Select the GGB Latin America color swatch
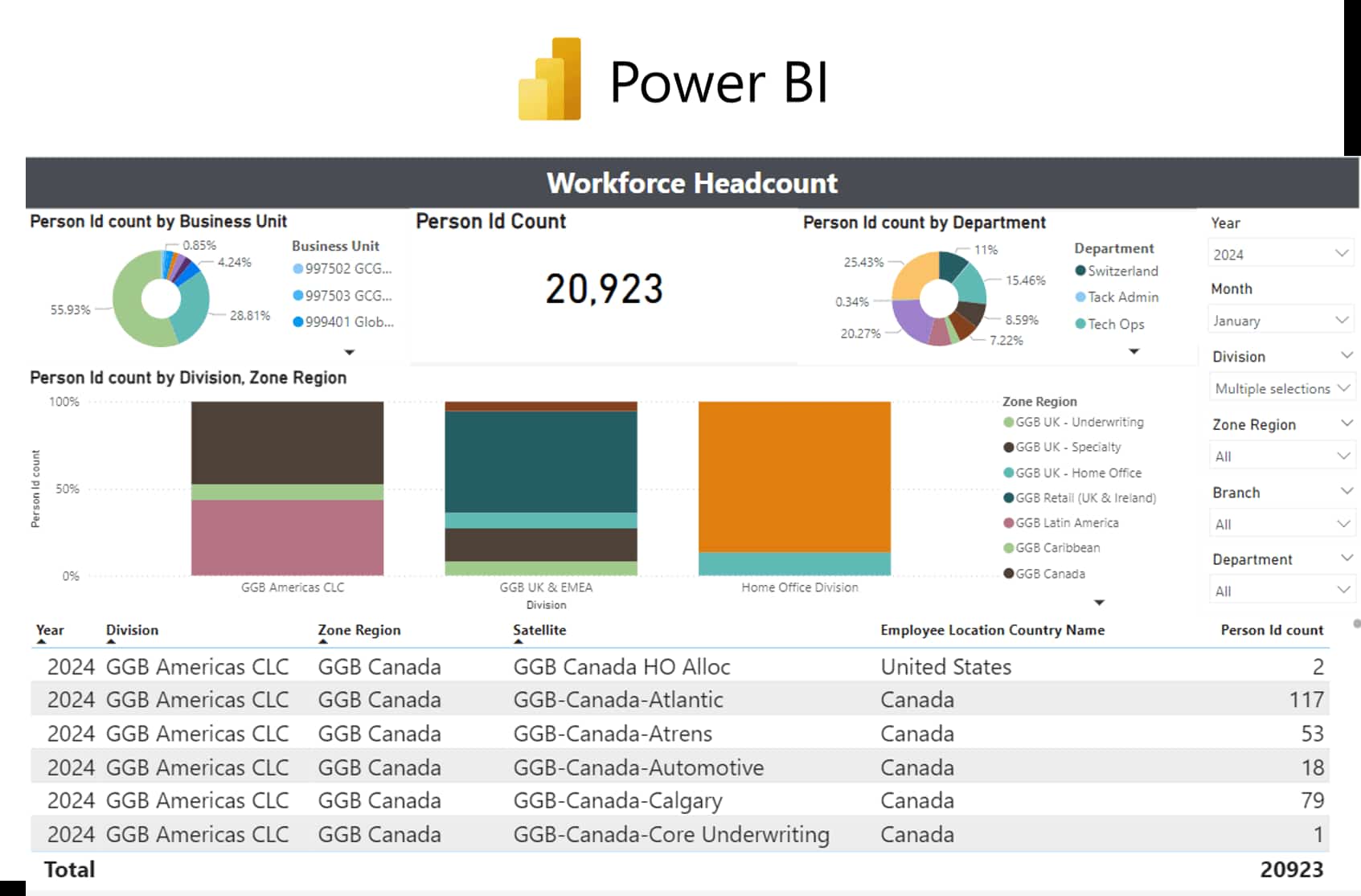 1009,523
